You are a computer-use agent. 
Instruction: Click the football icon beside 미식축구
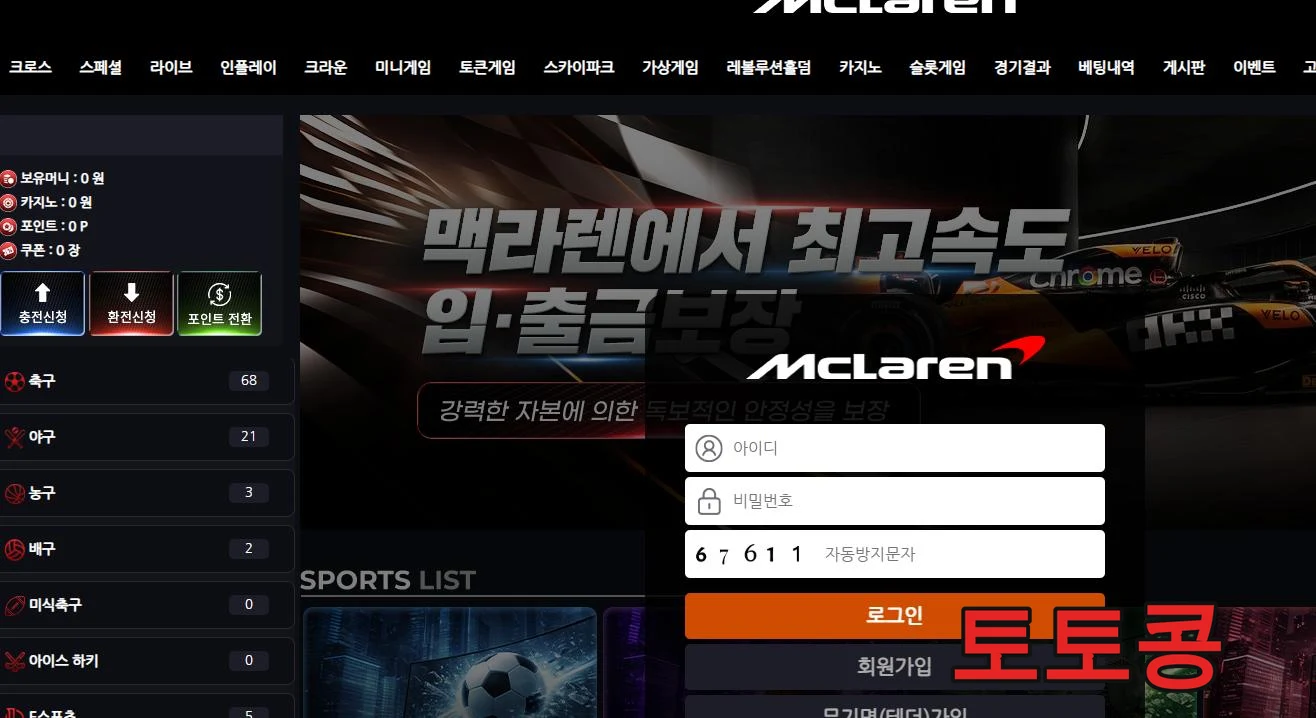[14, 605]
